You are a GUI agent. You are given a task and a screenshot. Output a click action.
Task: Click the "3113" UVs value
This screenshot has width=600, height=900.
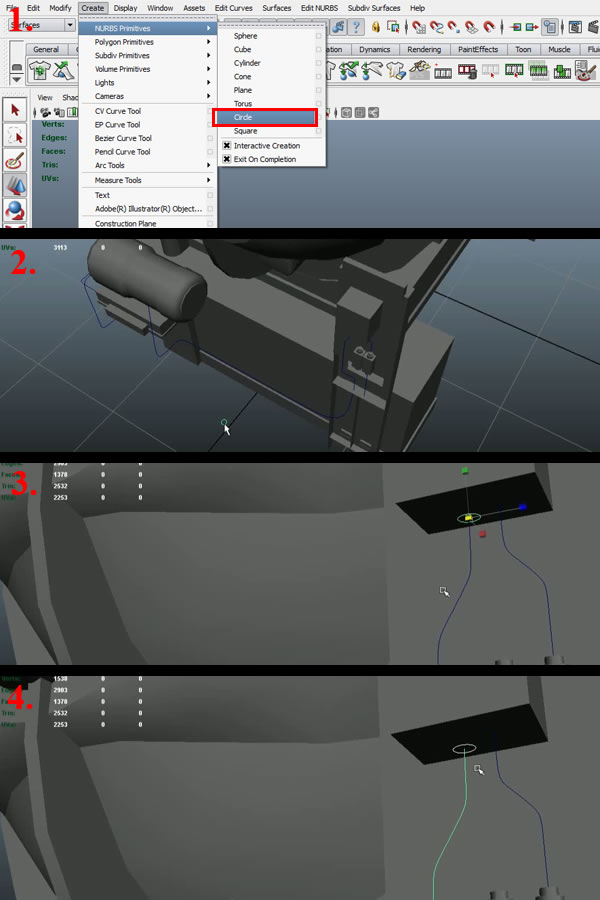60,247
